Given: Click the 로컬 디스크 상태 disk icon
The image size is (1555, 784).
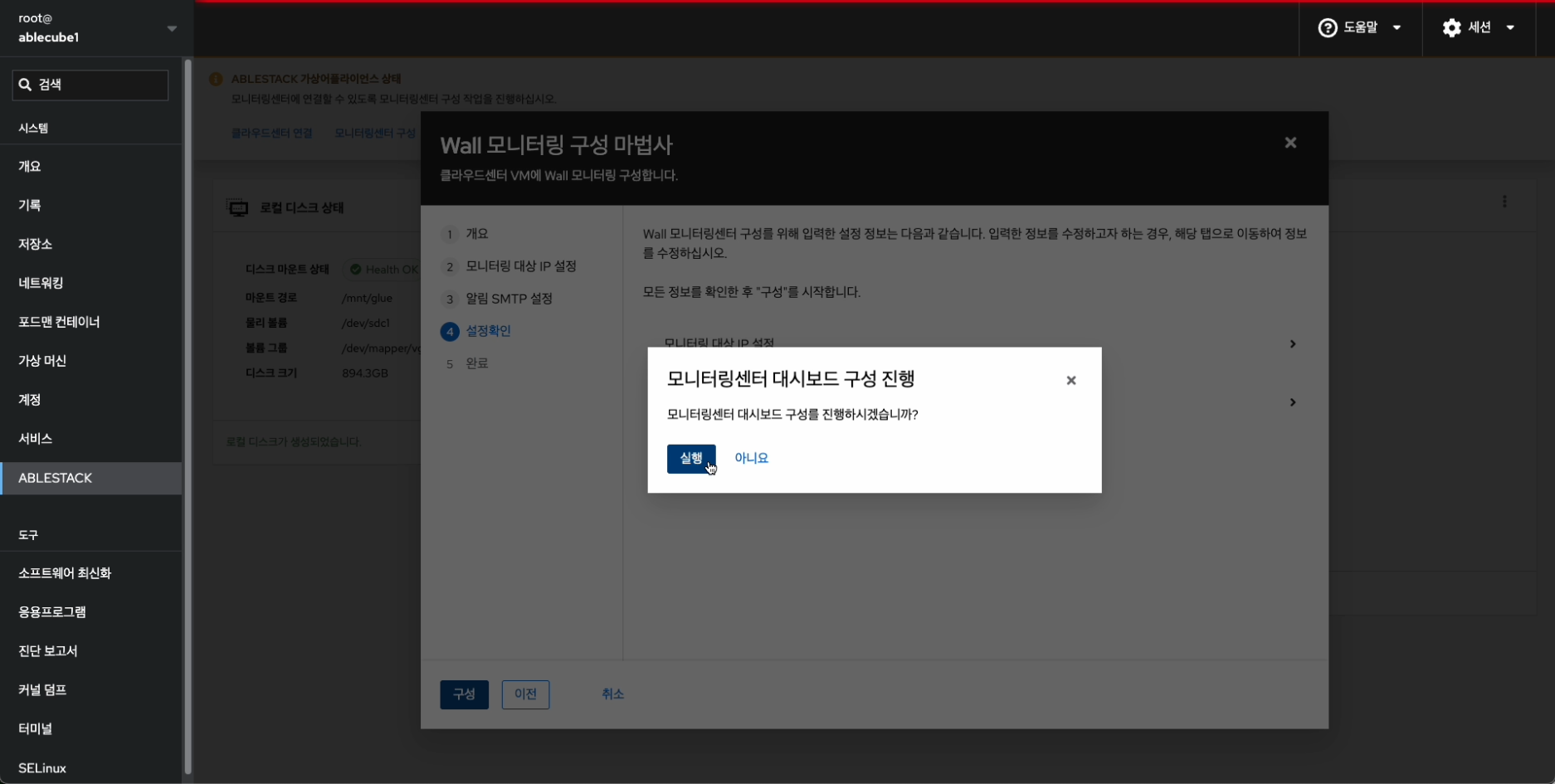Looking at the screenshot, I should click(x=238, y=208).
